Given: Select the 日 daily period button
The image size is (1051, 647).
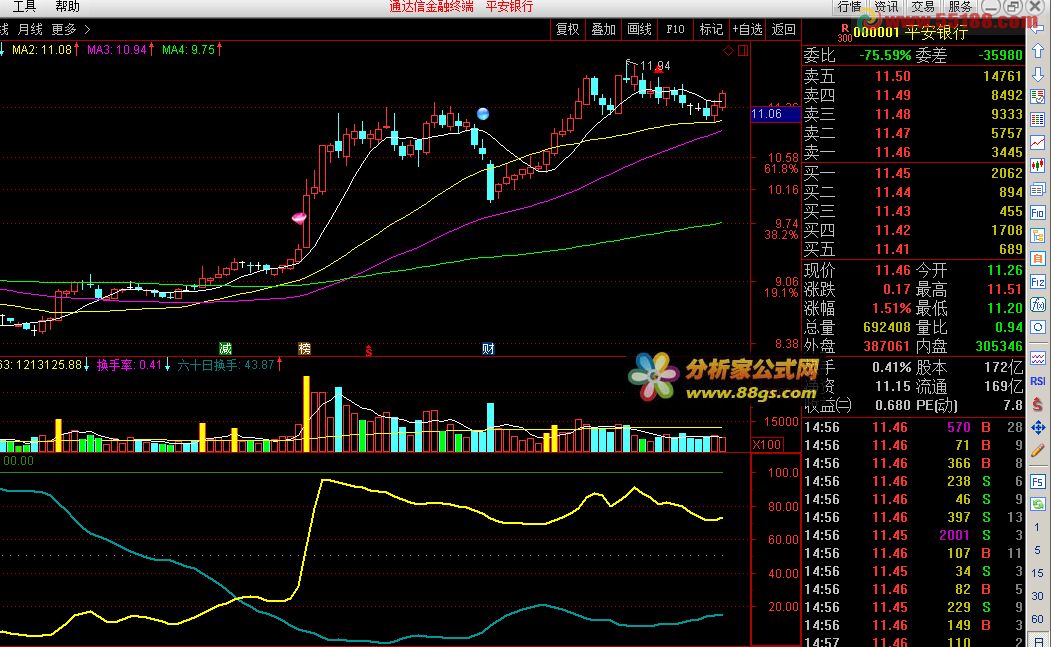Looking at the screenshot, I should pyautogui.click(x=1038, y=641).
